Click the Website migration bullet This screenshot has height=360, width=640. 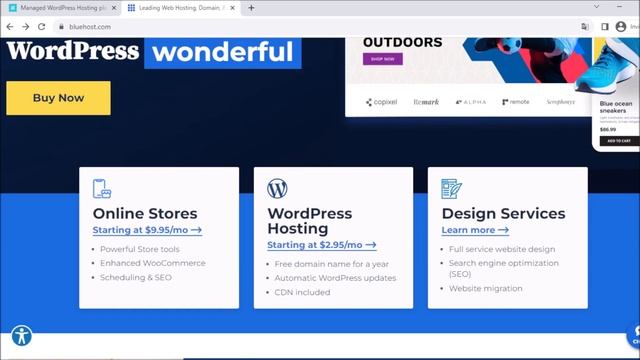point(485,289)
